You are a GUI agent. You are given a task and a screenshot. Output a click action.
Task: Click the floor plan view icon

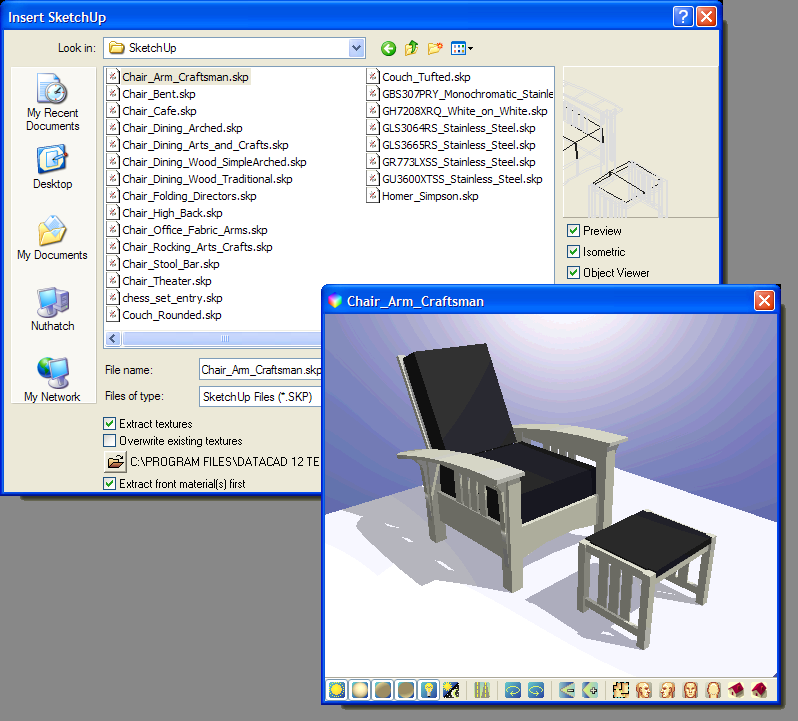[x=620, y=690]
